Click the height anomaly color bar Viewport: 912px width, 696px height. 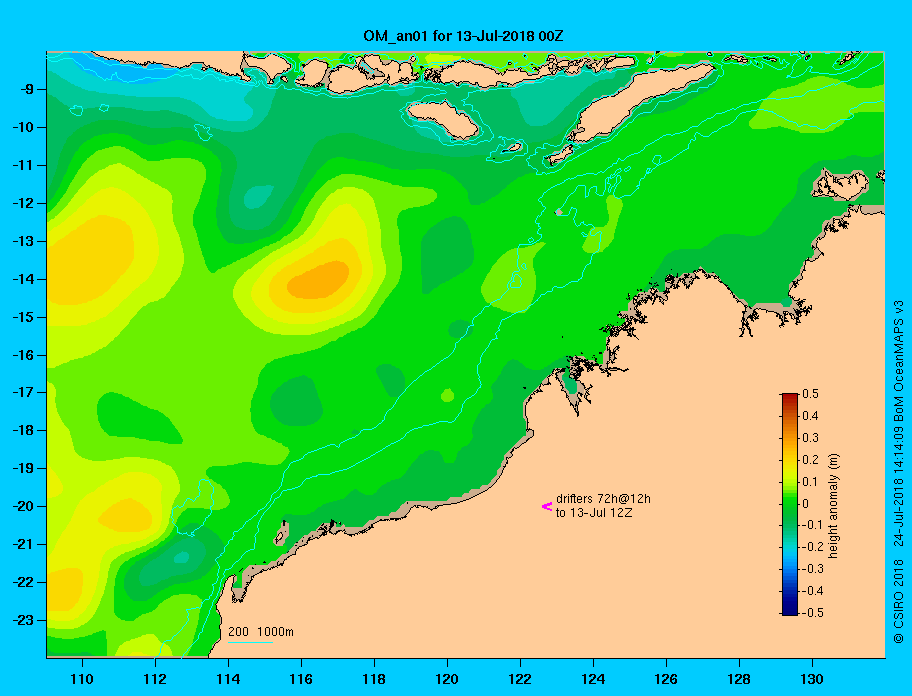pyautogui.click(x=790, y=504)
